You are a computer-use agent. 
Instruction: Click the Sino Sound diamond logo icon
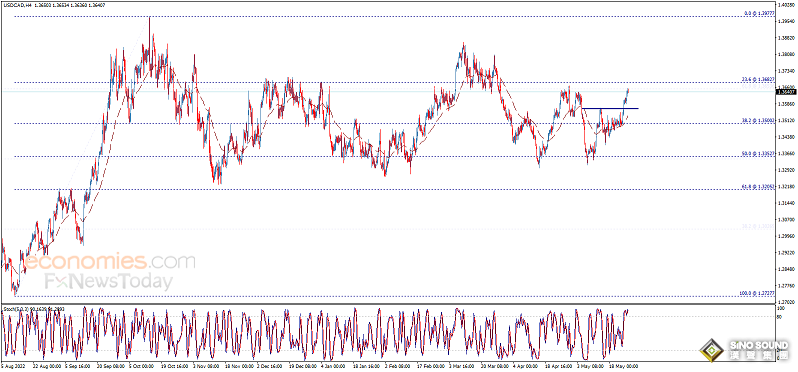(712, 351)
